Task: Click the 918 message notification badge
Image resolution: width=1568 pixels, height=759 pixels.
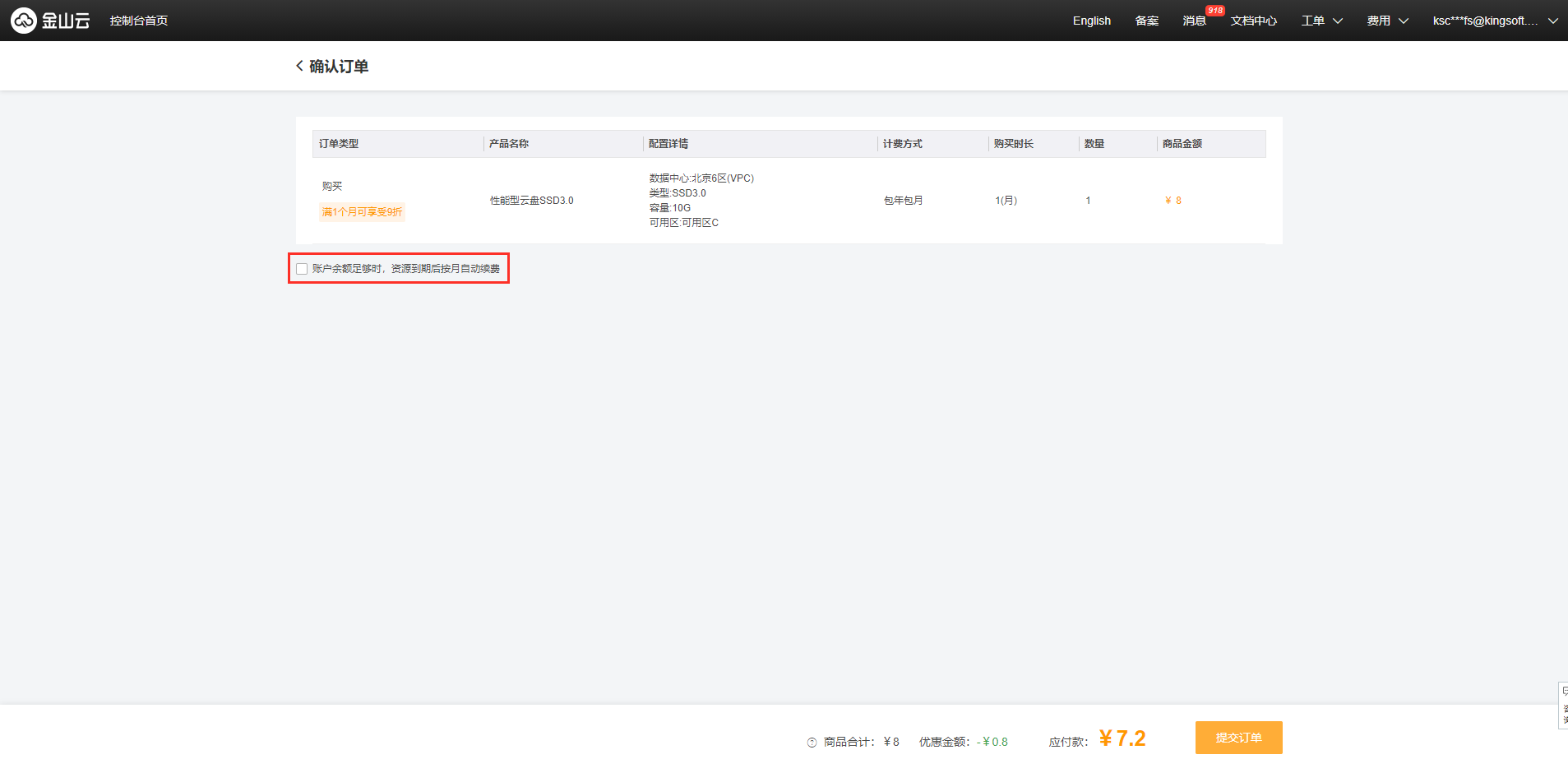Action: click(1214, 11)
